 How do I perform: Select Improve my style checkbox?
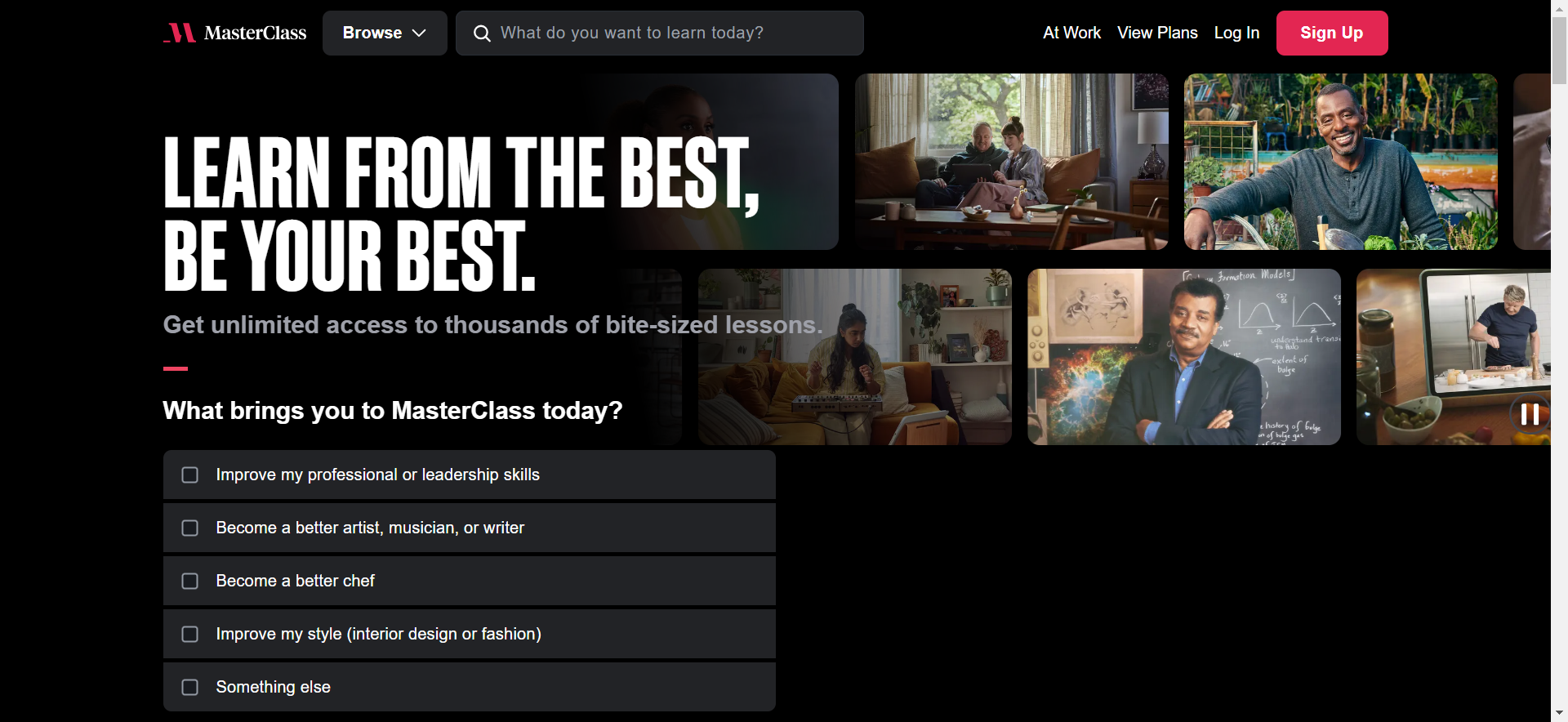pos(190,634)
